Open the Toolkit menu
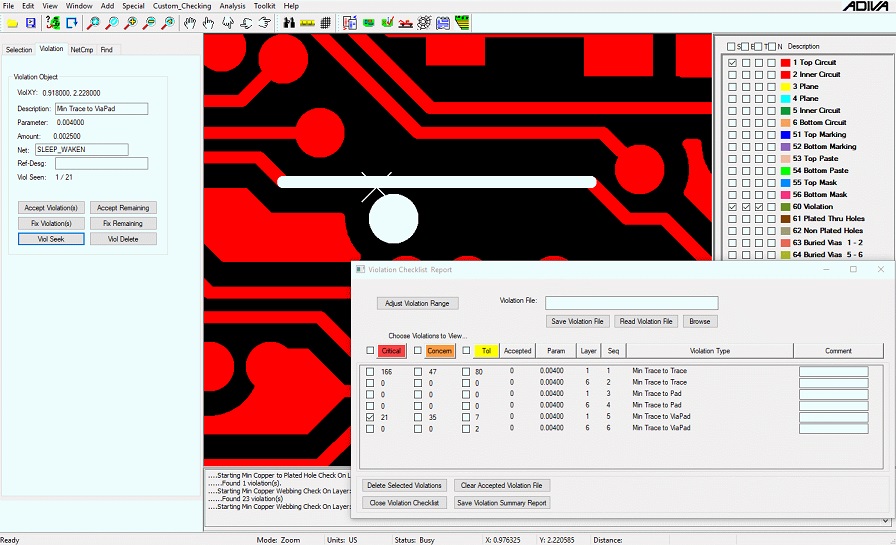 pos(265,6)
